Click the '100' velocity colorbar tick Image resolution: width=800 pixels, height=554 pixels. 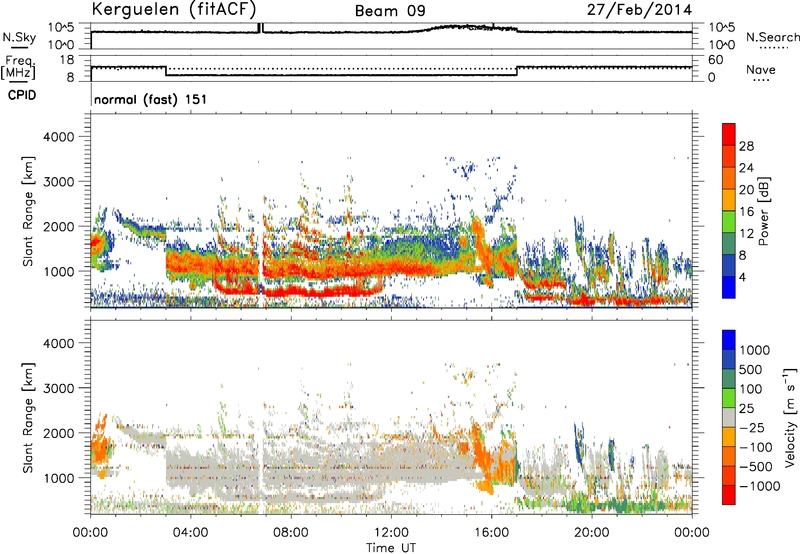coord(751,389)
